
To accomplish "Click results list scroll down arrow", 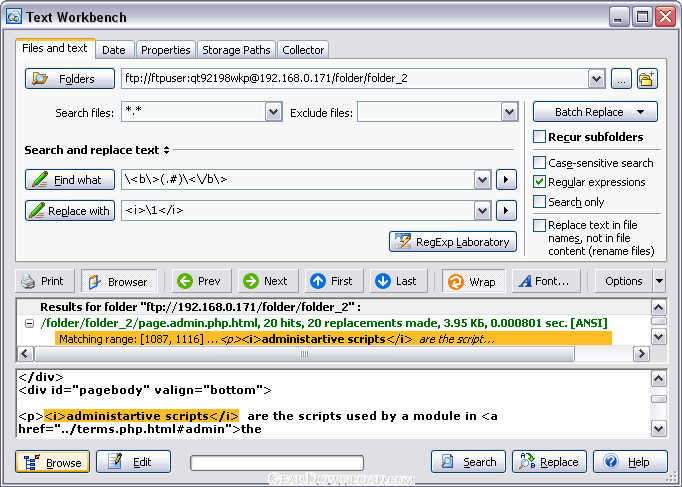I will 659,337.
